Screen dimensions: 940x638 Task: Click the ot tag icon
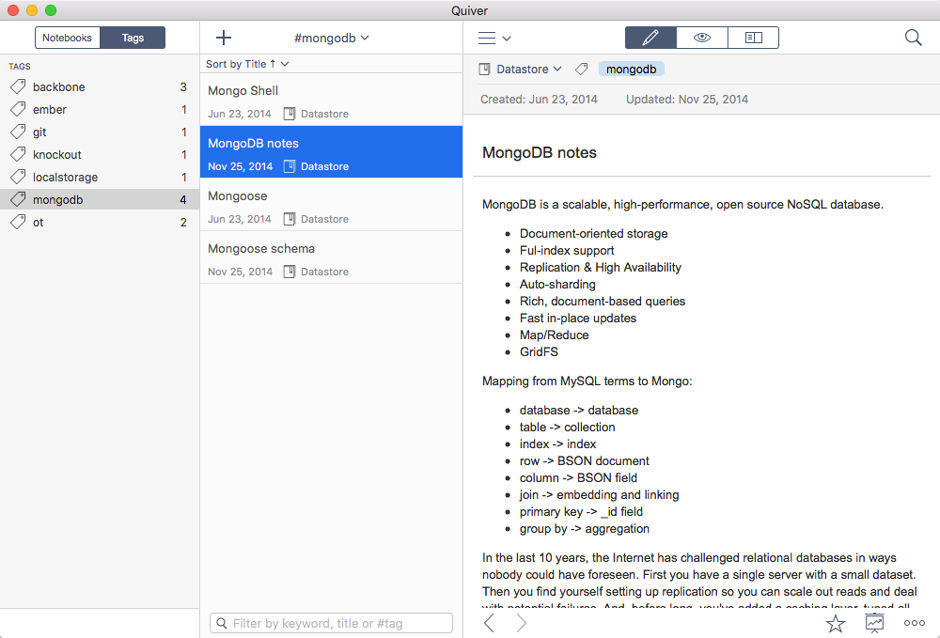click(x=18, y=222)
